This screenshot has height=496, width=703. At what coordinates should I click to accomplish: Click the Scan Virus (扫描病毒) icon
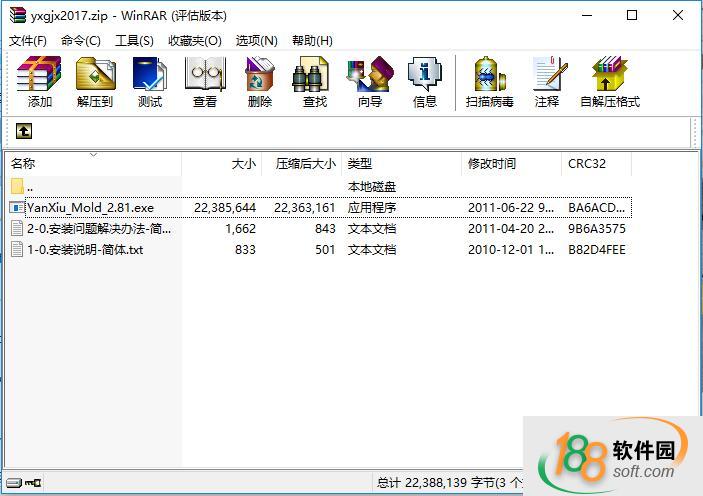[x=490, y=82]
